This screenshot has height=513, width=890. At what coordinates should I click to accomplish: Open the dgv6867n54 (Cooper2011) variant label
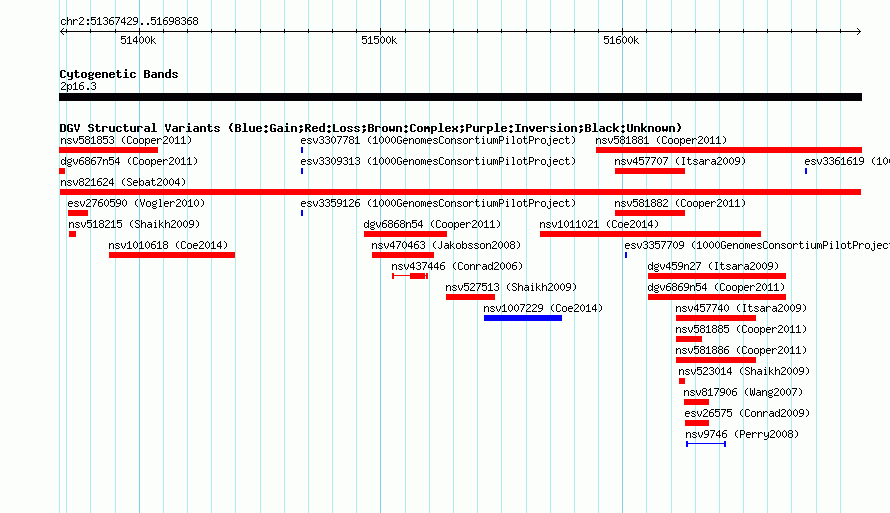(x=129, y=161)
